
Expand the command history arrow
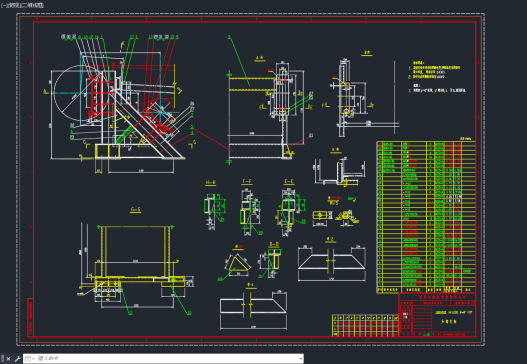point(300,359)
